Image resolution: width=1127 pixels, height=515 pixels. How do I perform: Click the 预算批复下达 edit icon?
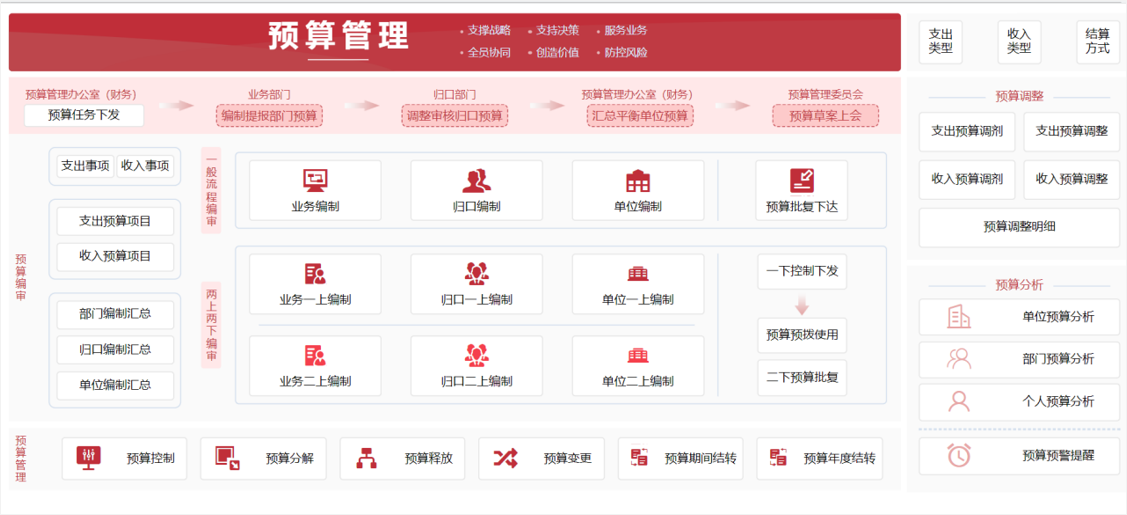click(801, 180)
